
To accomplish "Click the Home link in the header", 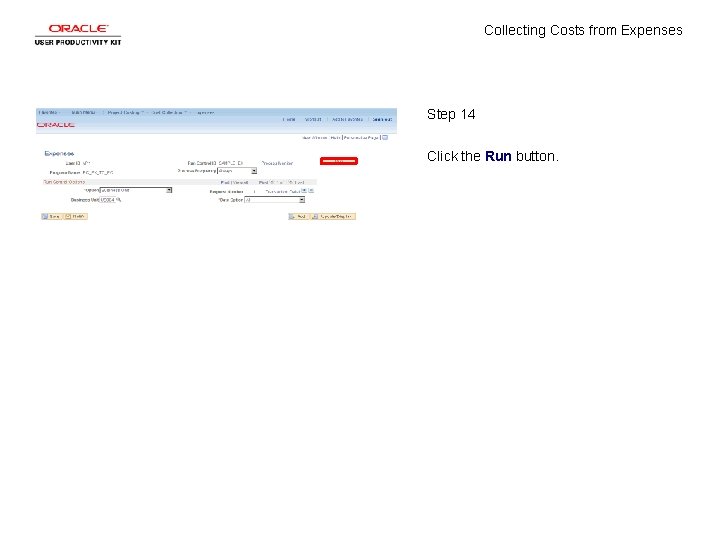I will point(289,119).
